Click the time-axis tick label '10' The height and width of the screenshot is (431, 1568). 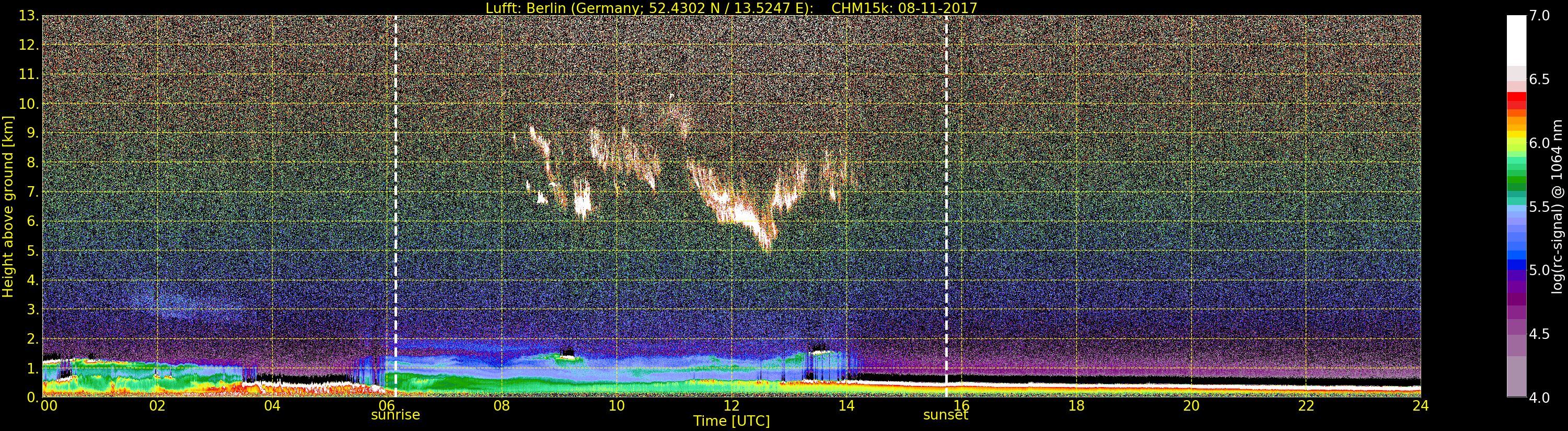coord(617,405)
